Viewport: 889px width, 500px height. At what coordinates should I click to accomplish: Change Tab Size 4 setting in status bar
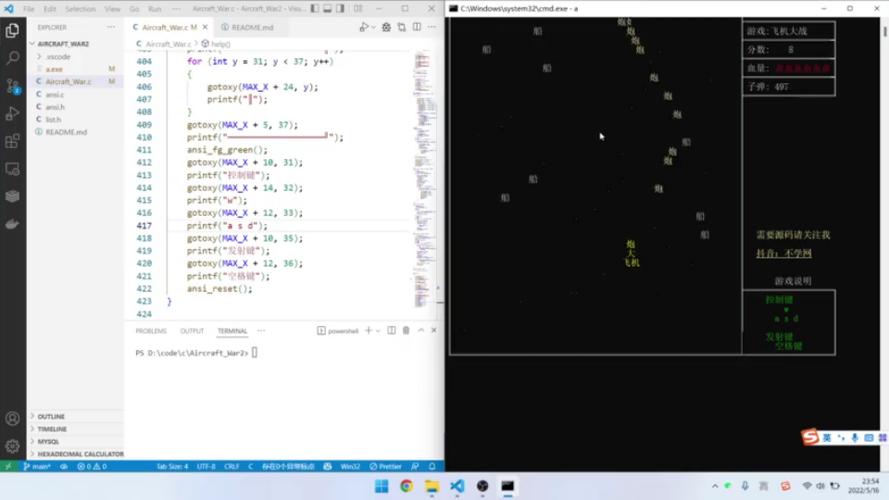172,467
